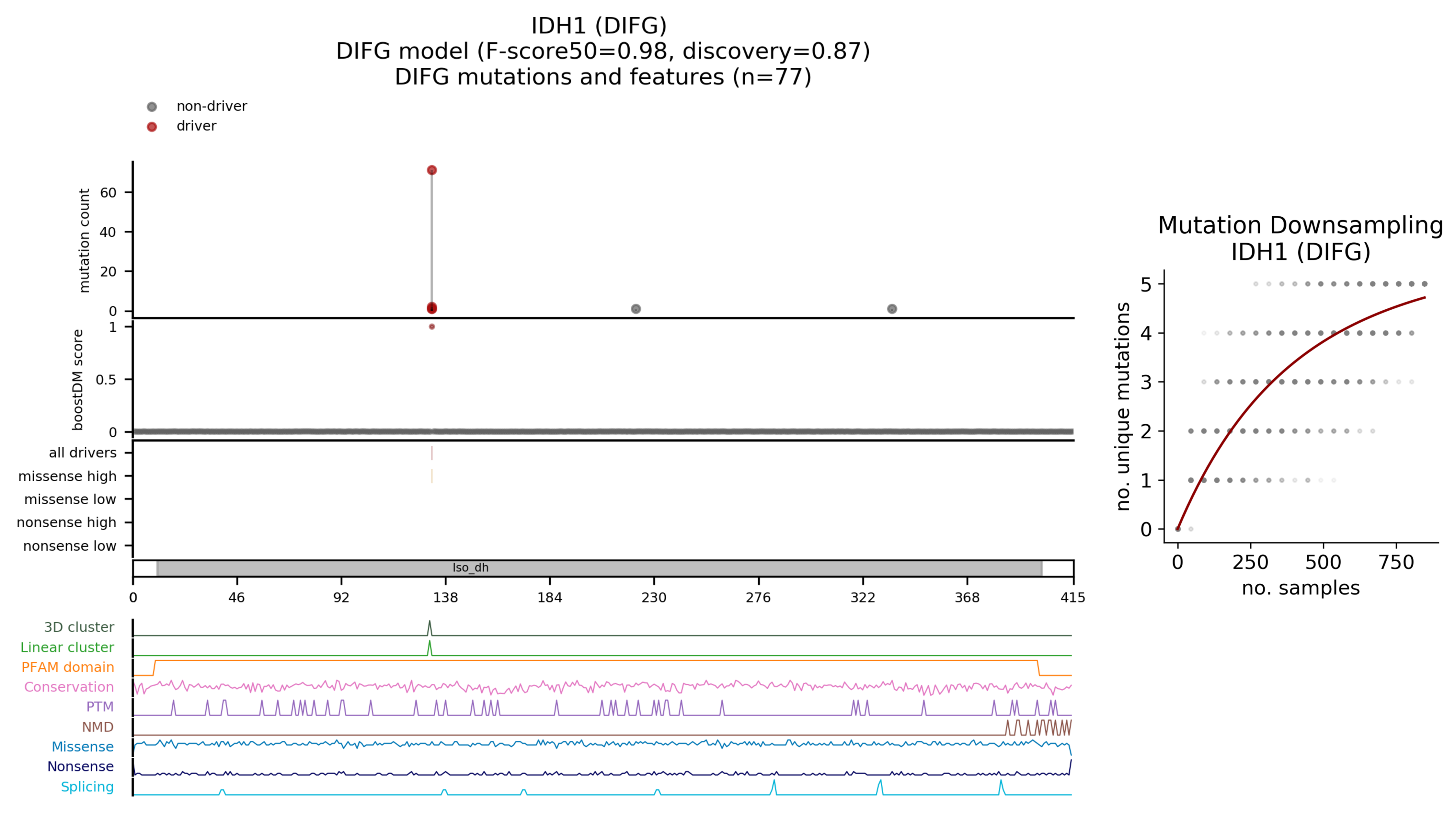Screen dimensions: 1456x814
Task: Click the Linear cluster track label
Action: pyautogui.click(x=67, y=647)
